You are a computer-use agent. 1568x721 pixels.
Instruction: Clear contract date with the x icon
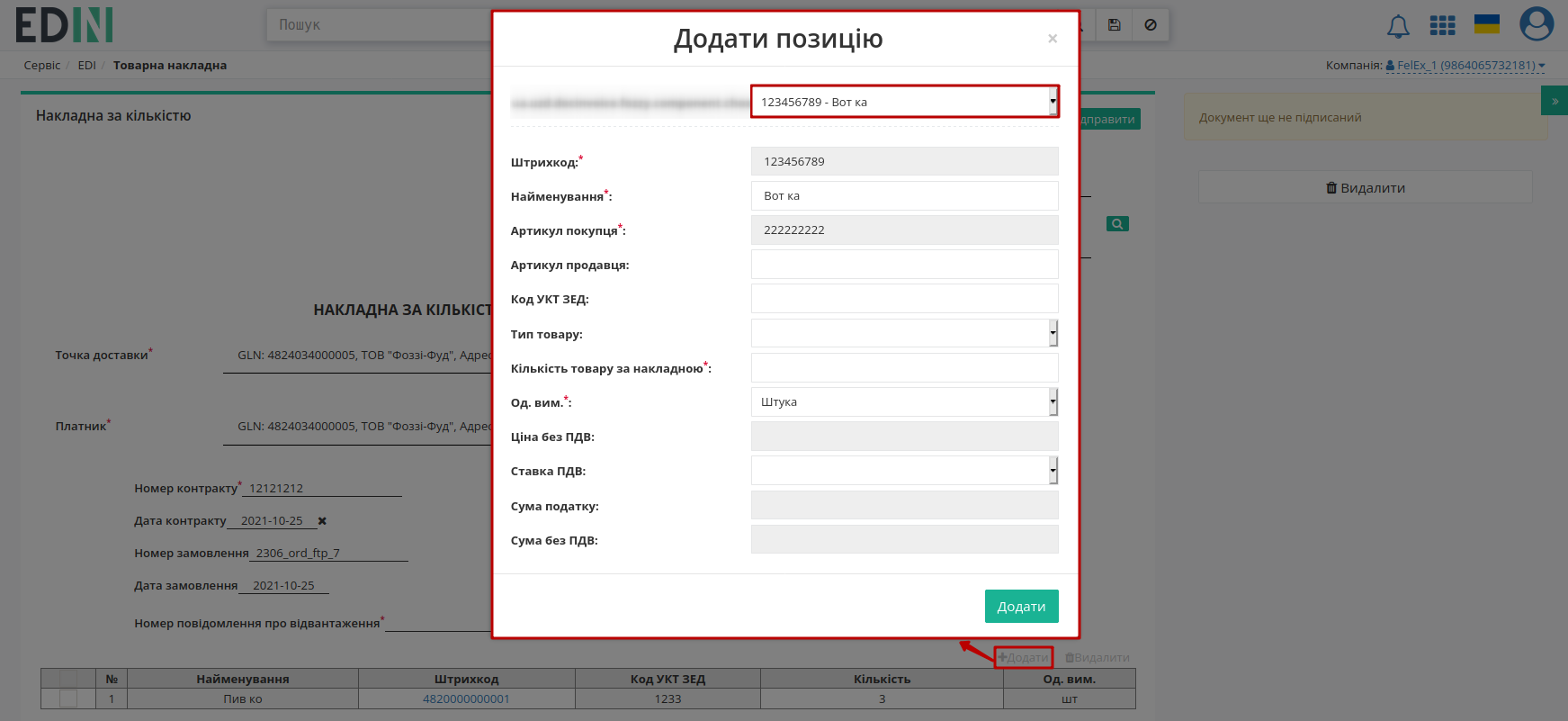(x=322, y=521)
